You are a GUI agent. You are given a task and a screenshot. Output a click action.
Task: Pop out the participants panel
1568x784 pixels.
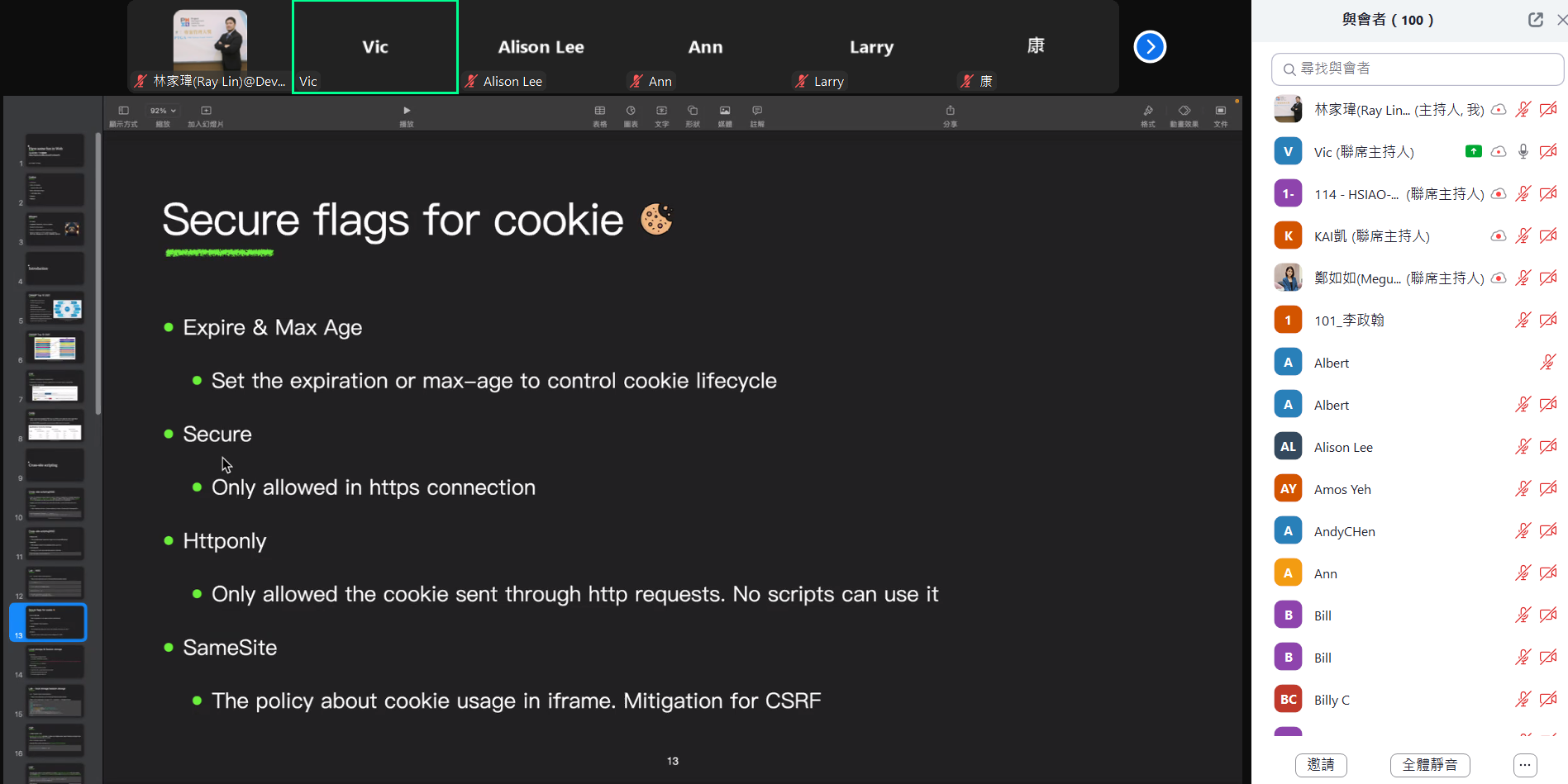pyautogui.click(x=1535, y=20)
